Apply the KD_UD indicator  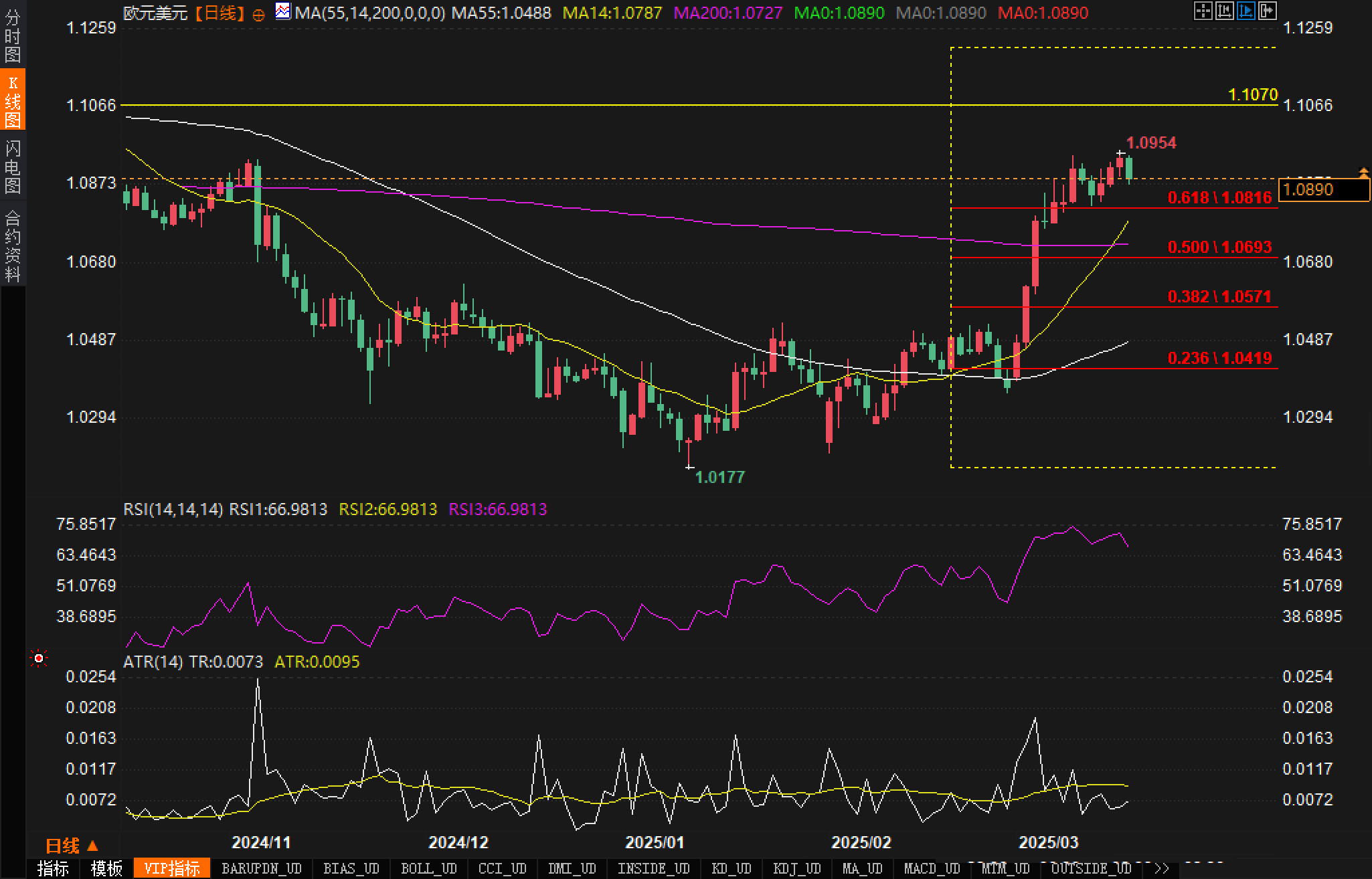pyautogui.click(x=732, y=869)
